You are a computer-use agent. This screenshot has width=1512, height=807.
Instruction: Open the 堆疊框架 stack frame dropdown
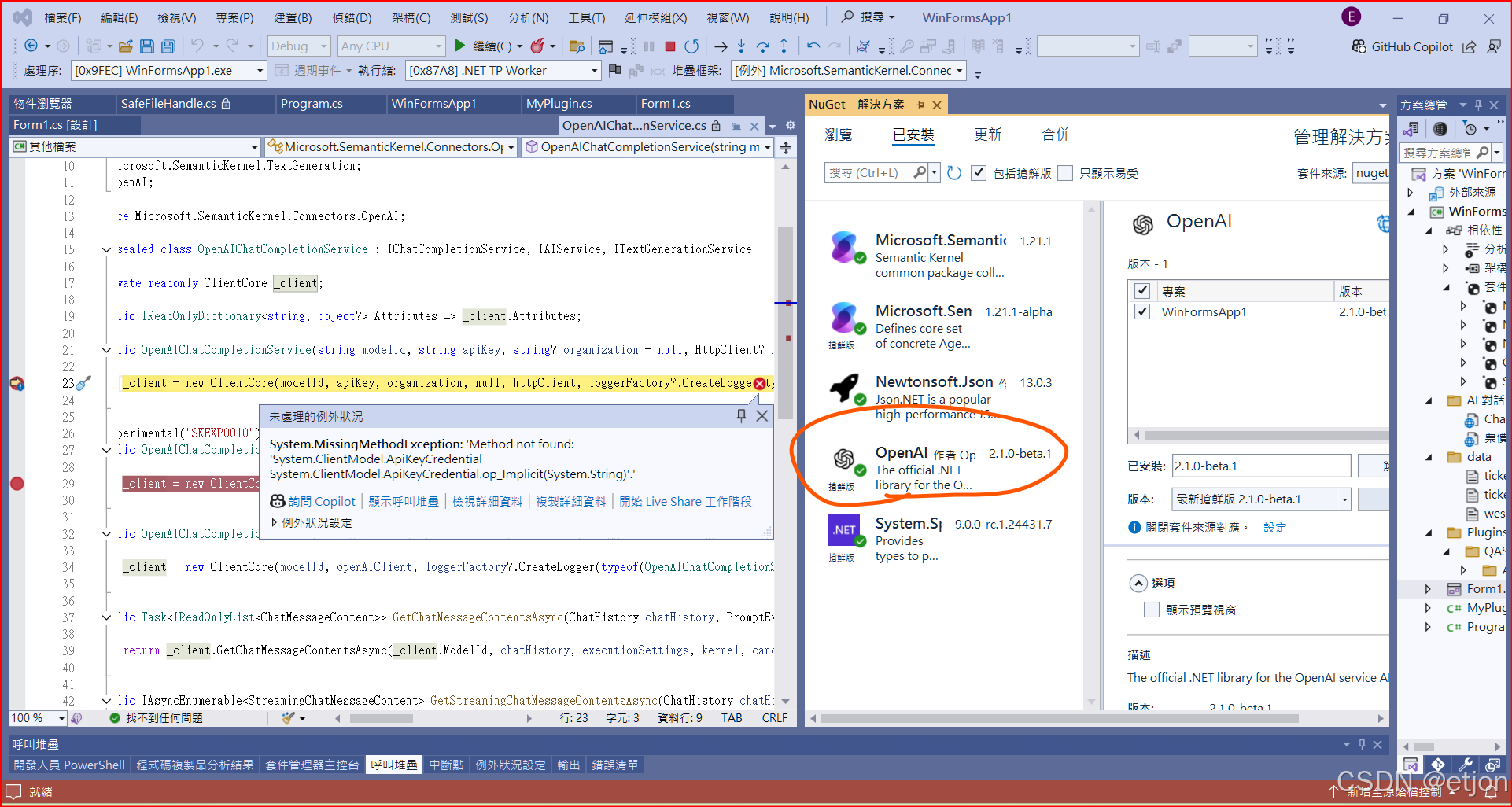click(x=849, y=71)
